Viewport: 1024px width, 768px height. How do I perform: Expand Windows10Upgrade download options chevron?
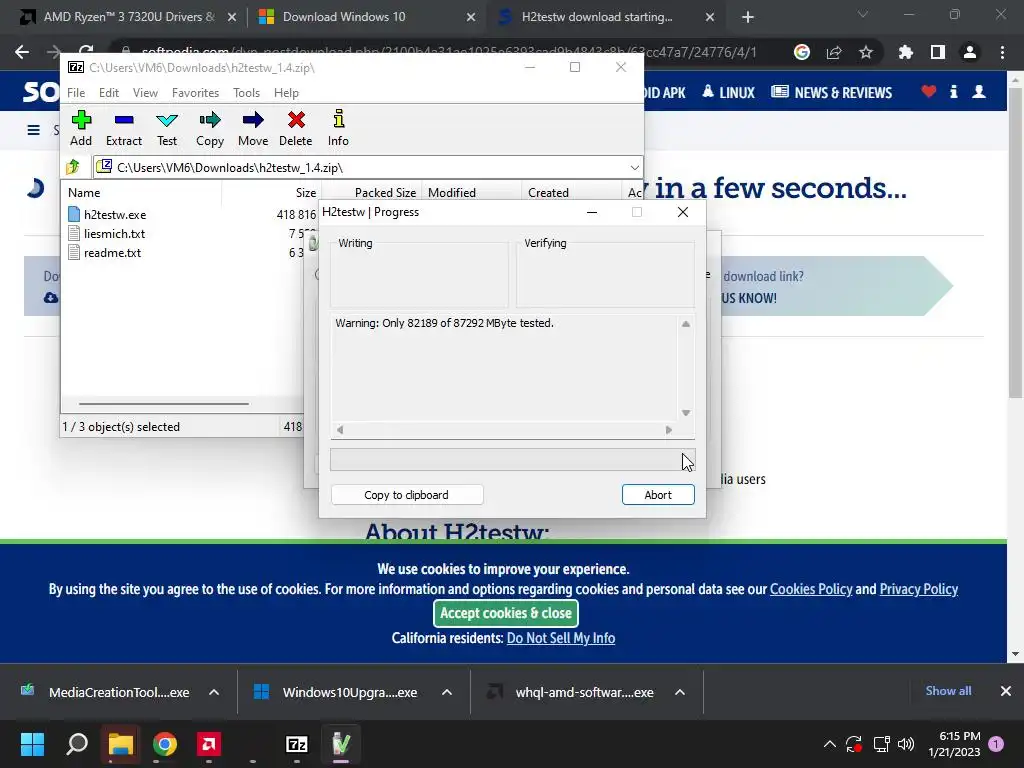pyautogui.click(x=447, y=692)
